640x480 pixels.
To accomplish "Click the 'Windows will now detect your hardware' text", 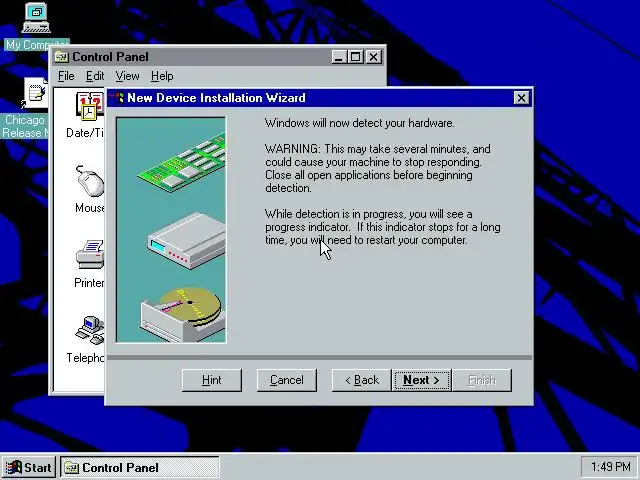I will [360, 123].
